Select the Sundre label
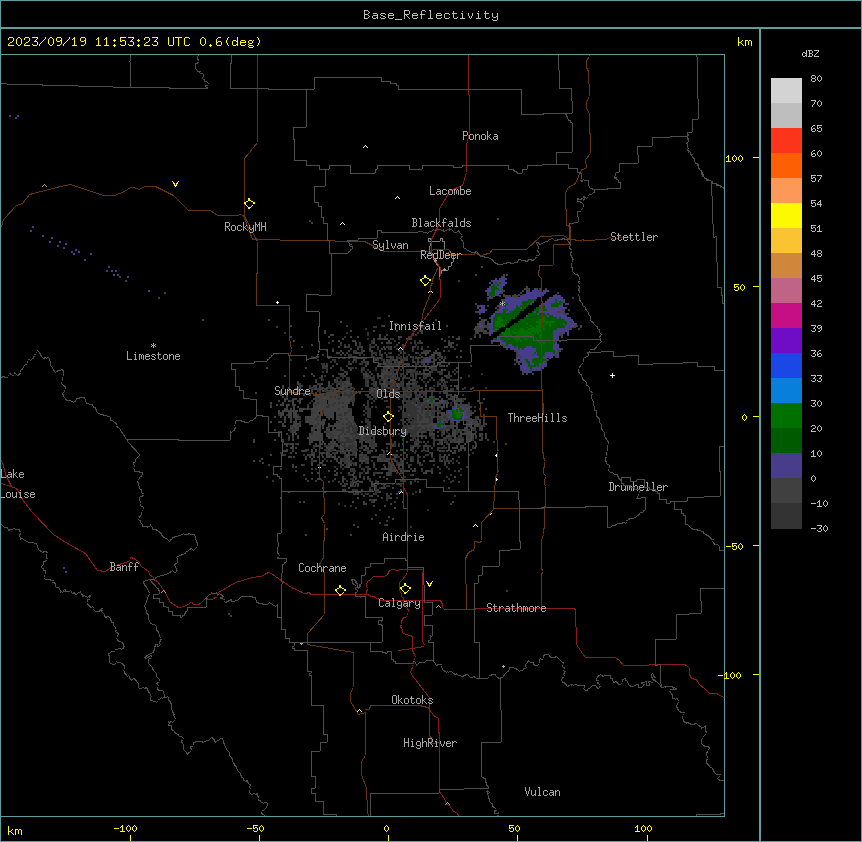Viewport: 862px width, 842px height. 292,391
